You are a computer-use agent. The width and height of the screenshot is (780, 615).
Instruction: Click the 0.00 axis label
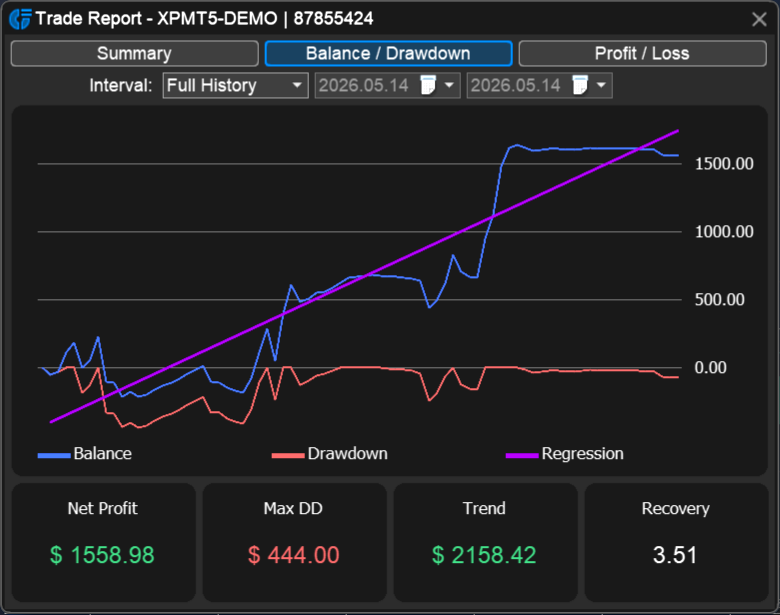pyautogui.click(x=710, y=368)
